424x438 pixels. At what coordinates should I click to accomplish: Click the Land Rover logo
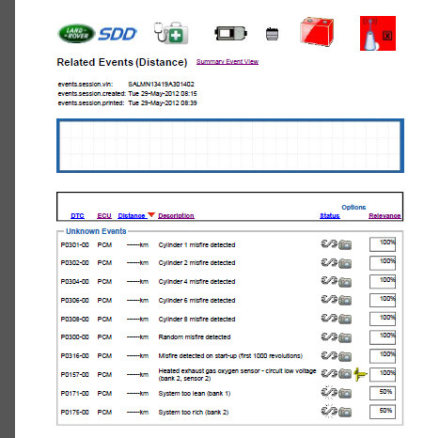(x=77, y=33)
